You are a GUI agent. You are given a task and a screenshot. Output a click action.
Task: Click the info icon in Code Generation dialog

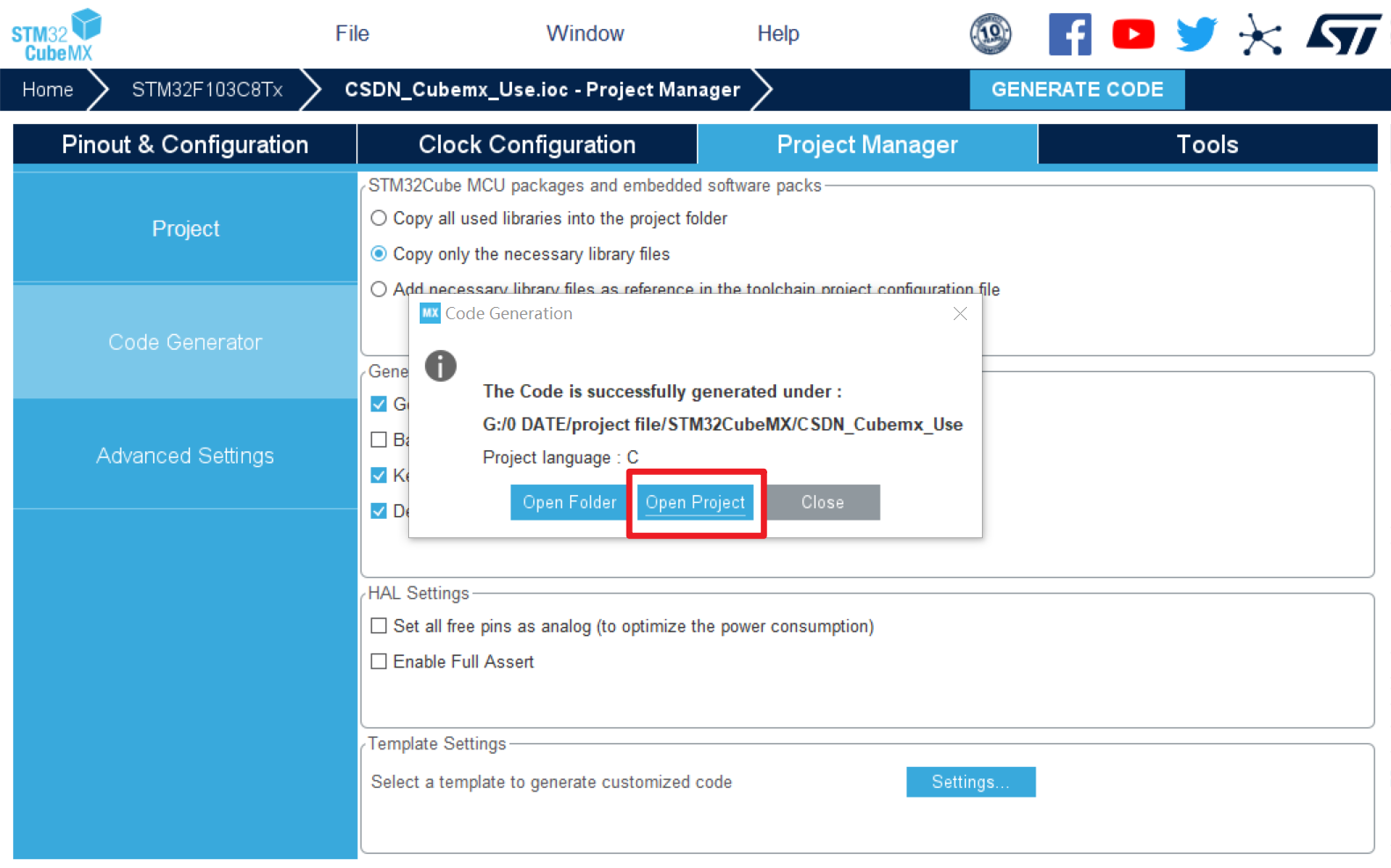click(x=441, y=365)
